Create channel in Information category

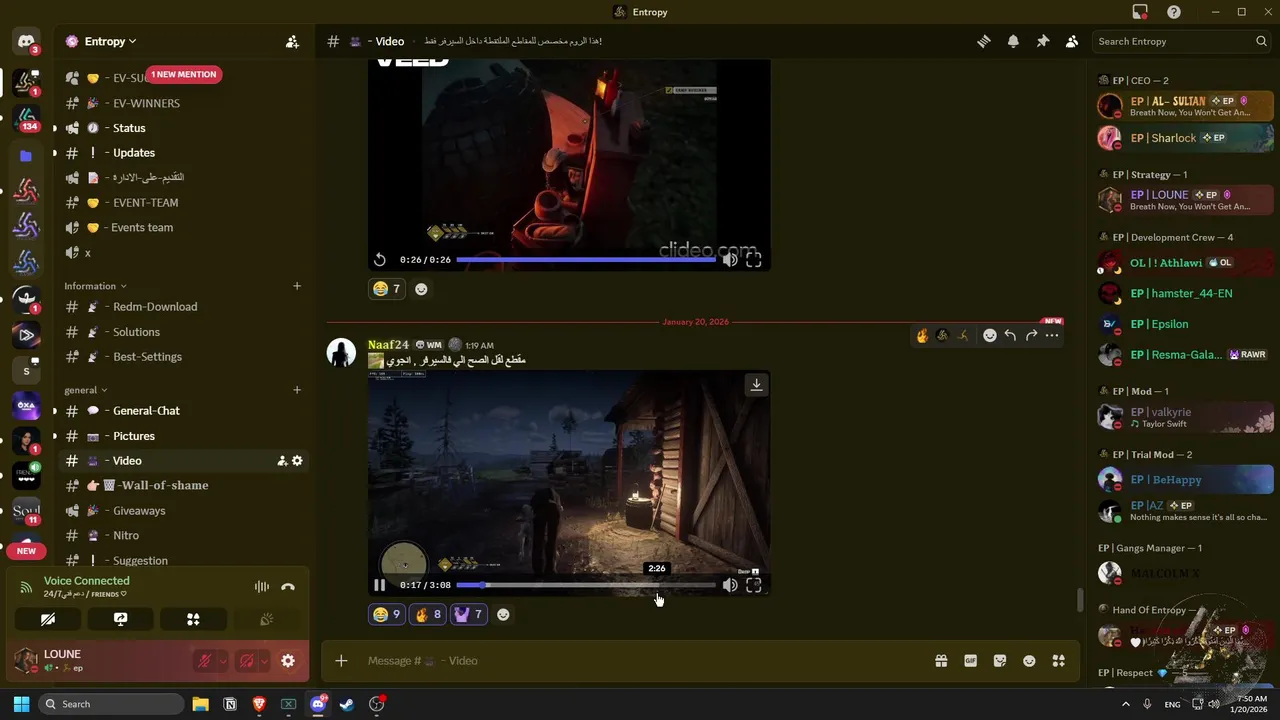(x=297, y=286)
